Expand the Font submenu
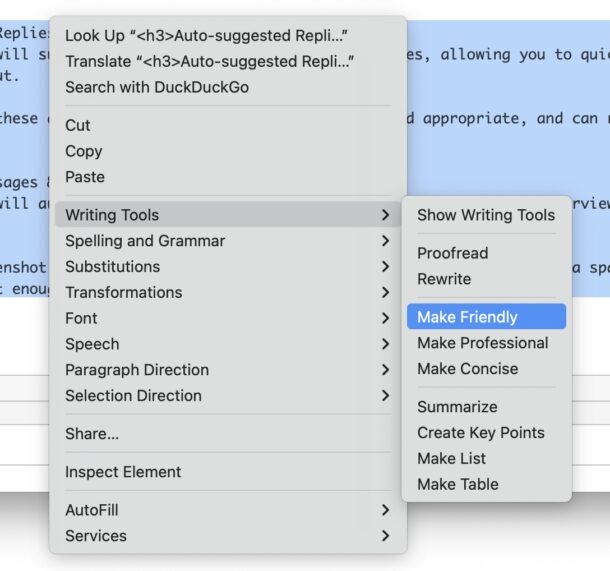 [x=81, y=318]
